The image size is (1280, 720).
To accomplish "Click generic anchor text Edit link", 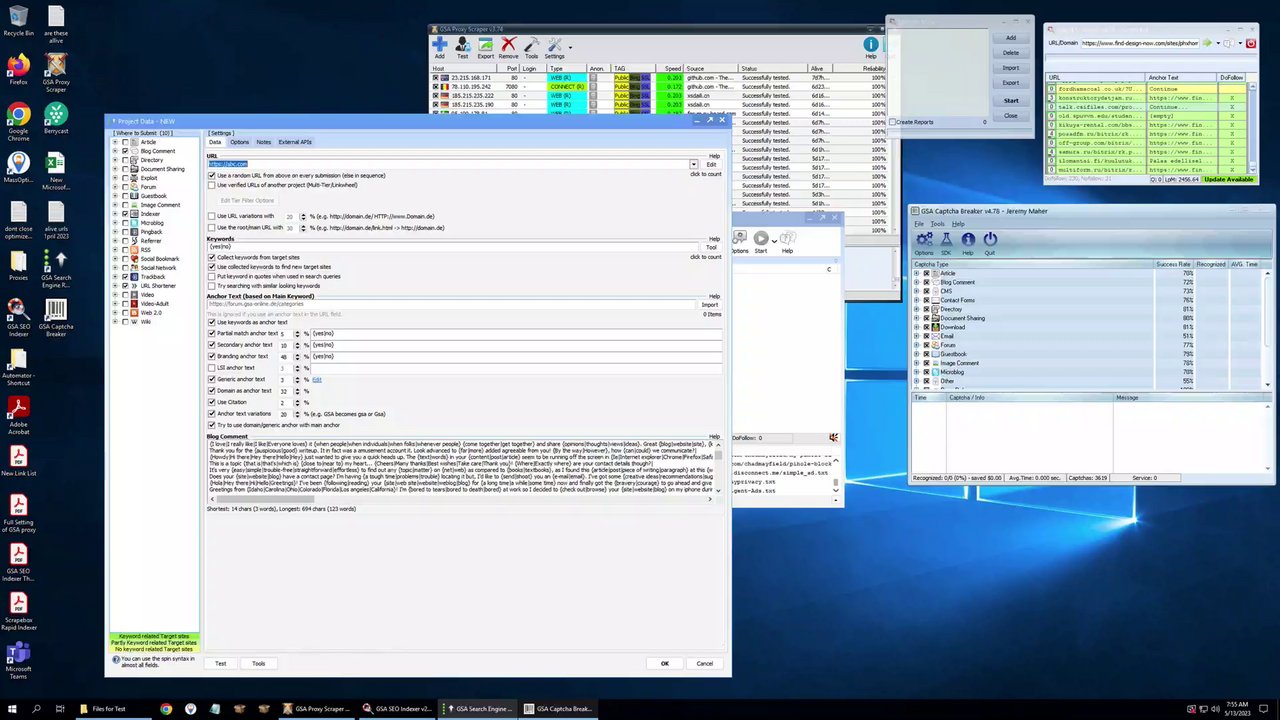I will coord(317,380).
